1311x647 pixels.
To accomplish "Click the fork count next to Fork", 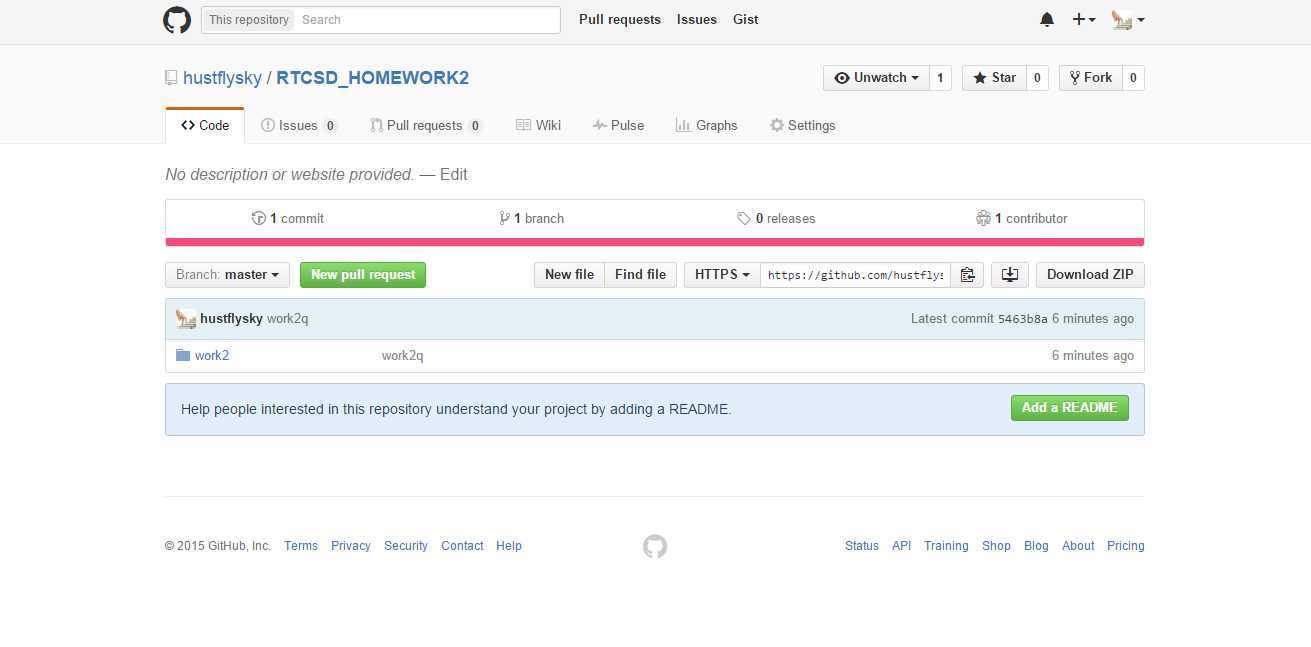I will [1133, 78].
